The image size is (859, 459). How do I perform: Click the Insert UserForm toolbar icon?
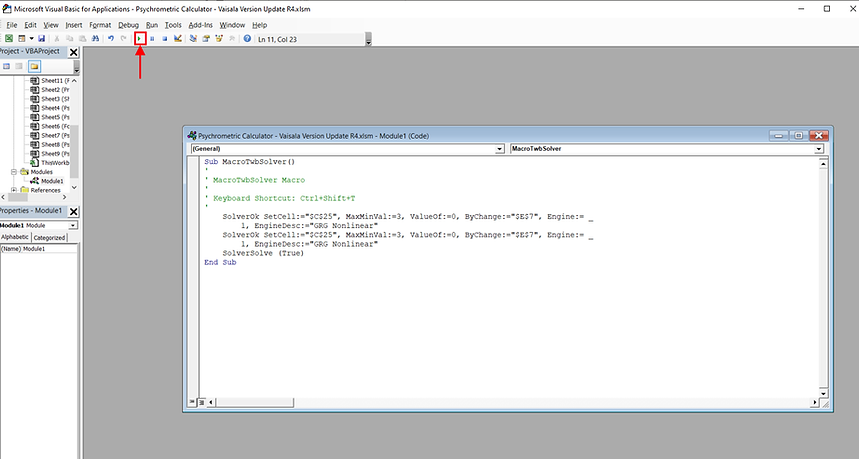pyautogui.click(x=22, y=39)
